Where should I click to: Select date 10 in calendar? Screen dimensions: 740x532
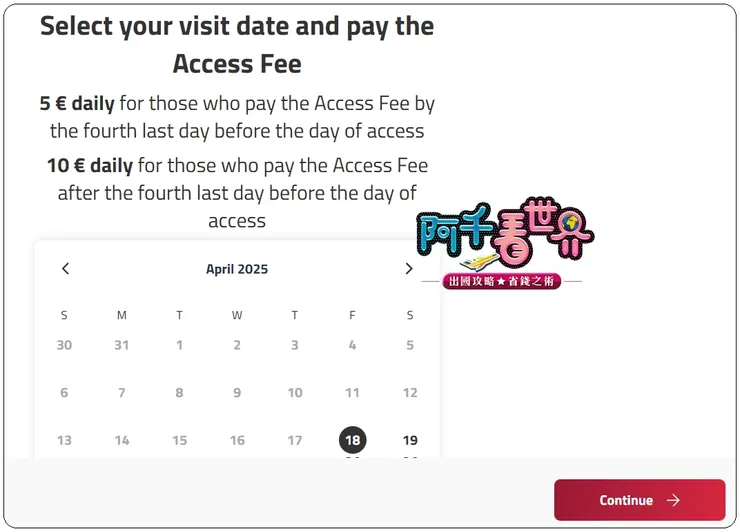[x=295, y=393]
